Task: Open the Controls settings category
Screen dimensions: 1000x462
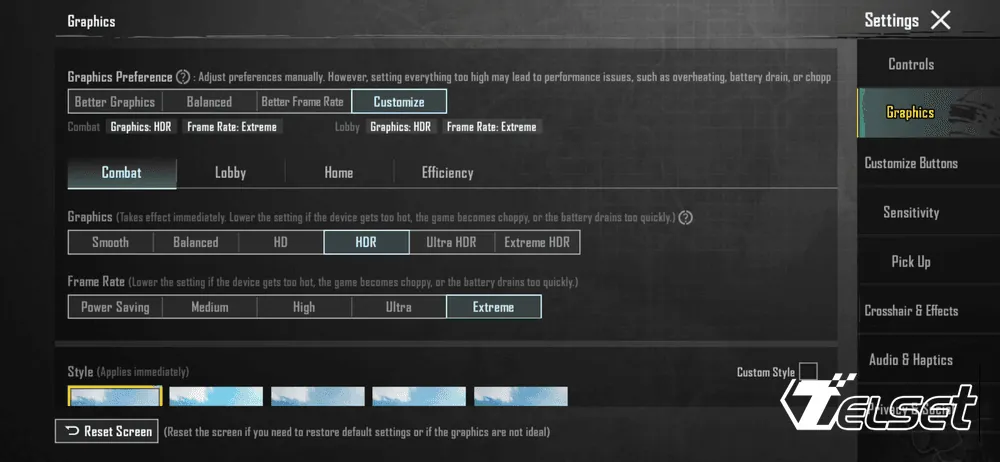Action: click(911, 64)
